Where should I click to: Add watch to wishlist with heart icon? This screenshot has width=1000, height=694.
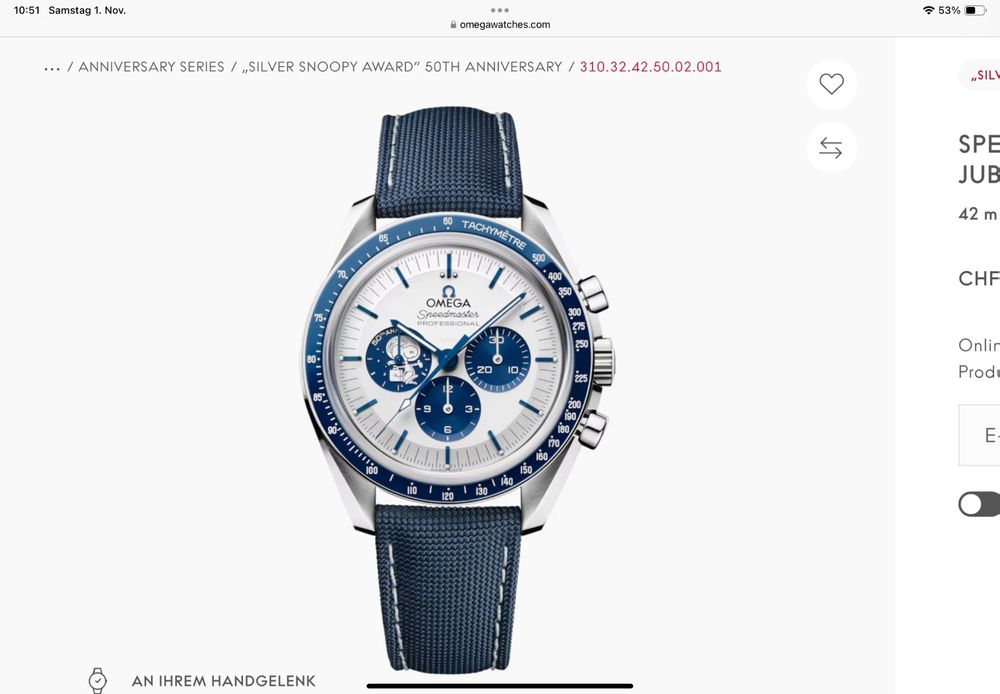(831, 84)
